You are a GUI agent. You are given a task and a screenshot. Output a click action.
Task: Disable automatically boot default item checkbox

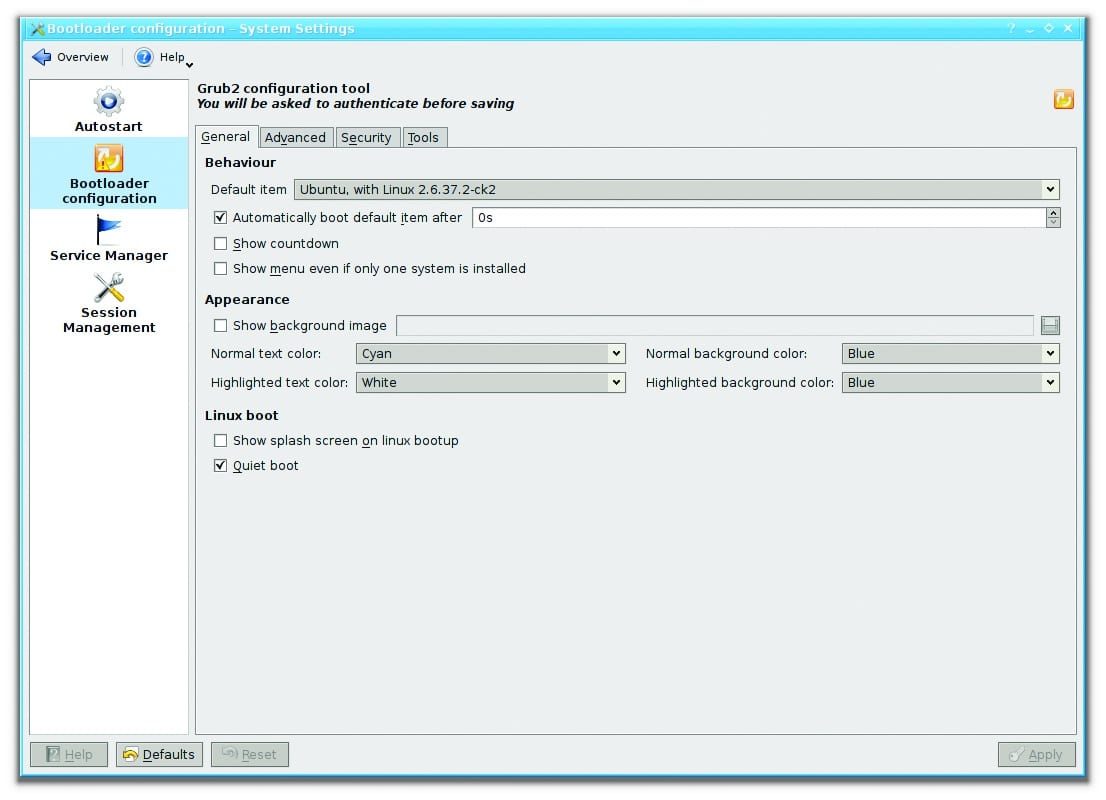click(221, 217)
